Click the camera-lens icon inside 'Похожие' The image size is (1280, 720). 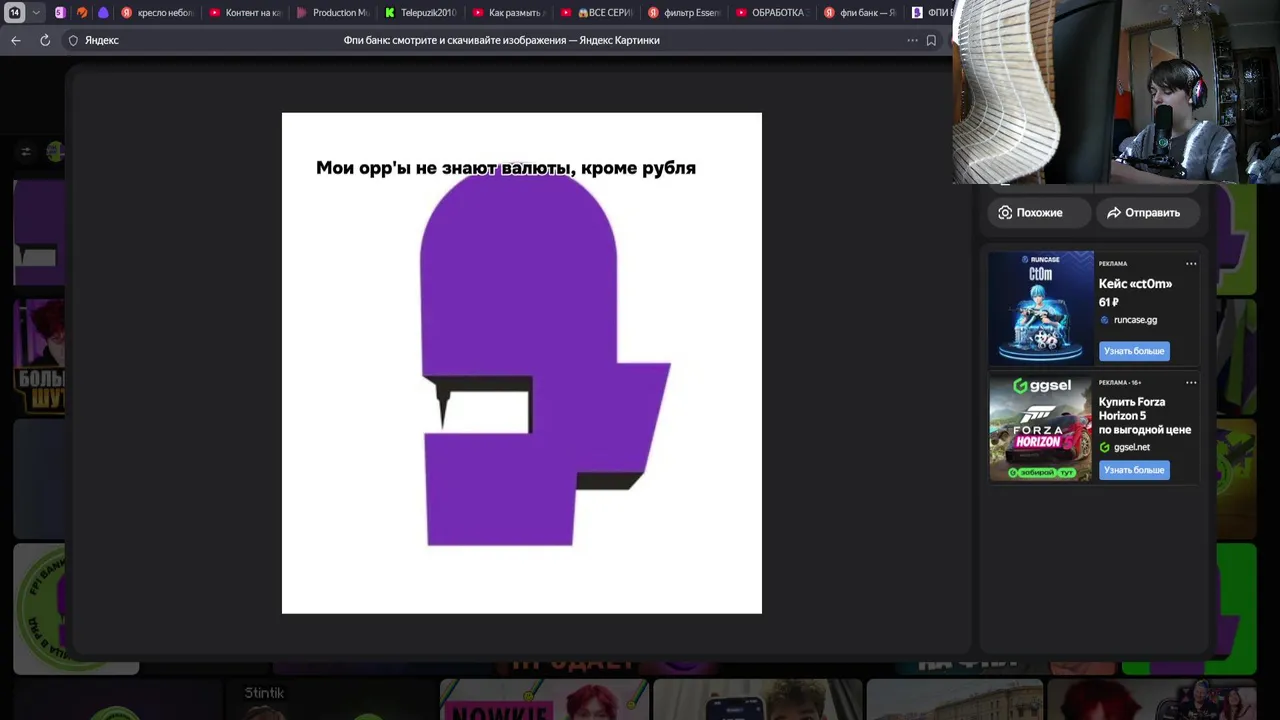click(1005, 212)
